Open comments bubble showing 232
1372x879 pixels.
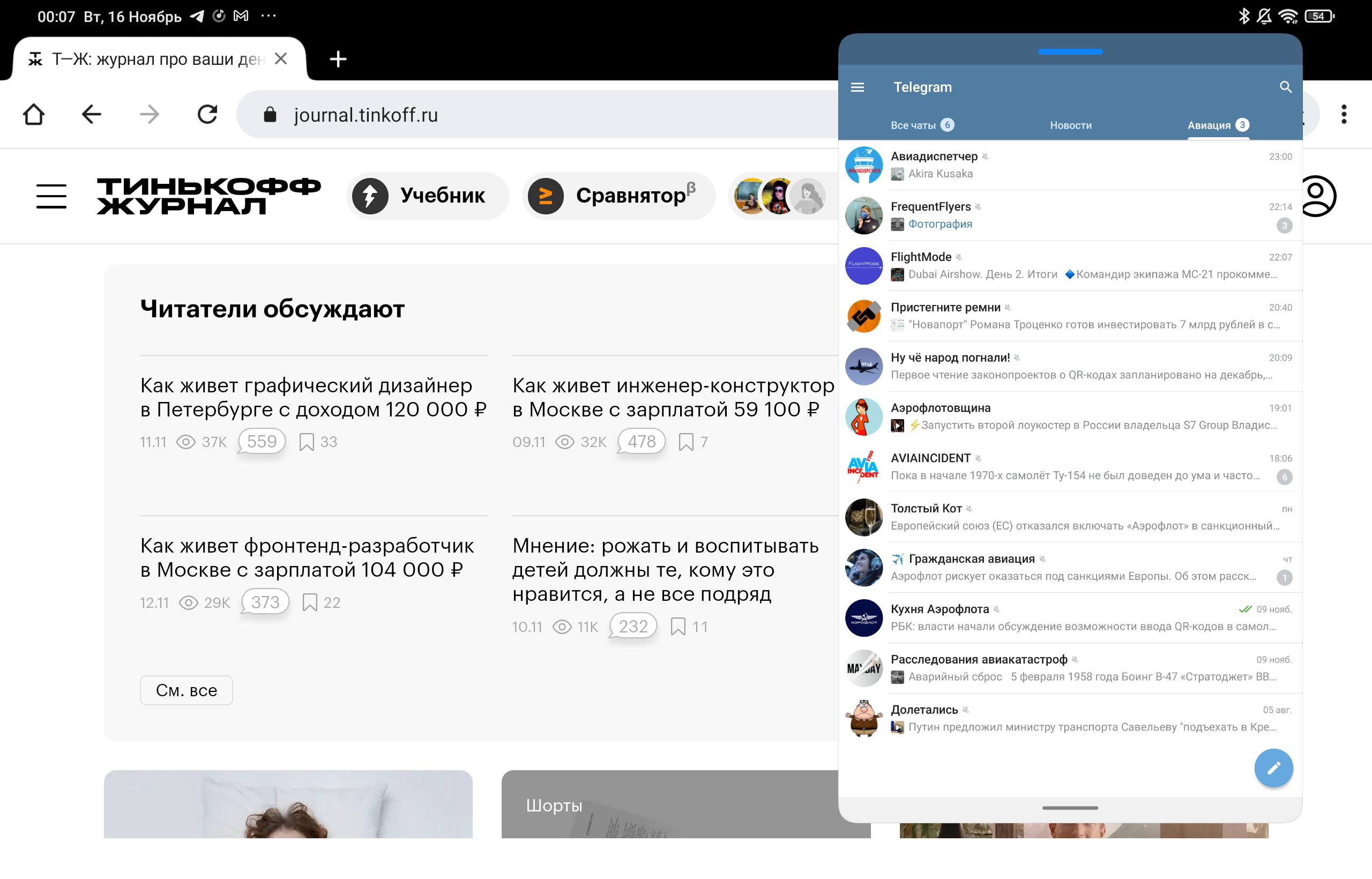tap(633, 627)
